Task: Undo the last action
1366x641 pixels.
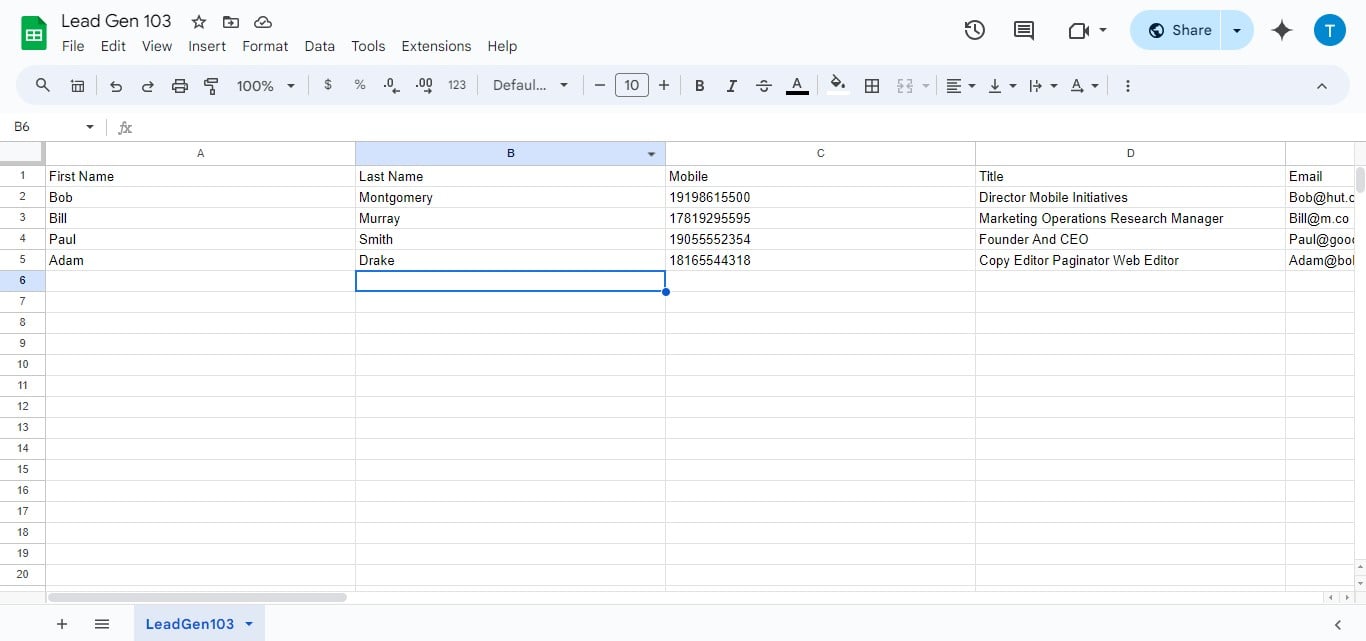Action: [x=115, y=85]
